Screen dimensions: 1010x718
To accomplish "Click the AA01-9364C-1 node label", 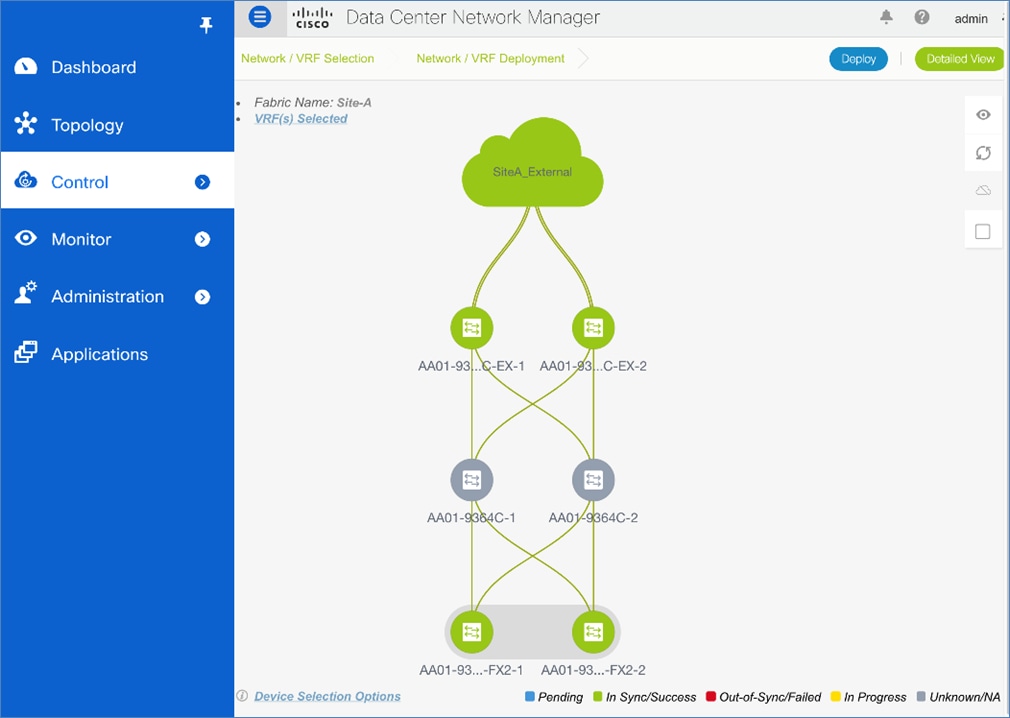I will [x=472, y=518].
